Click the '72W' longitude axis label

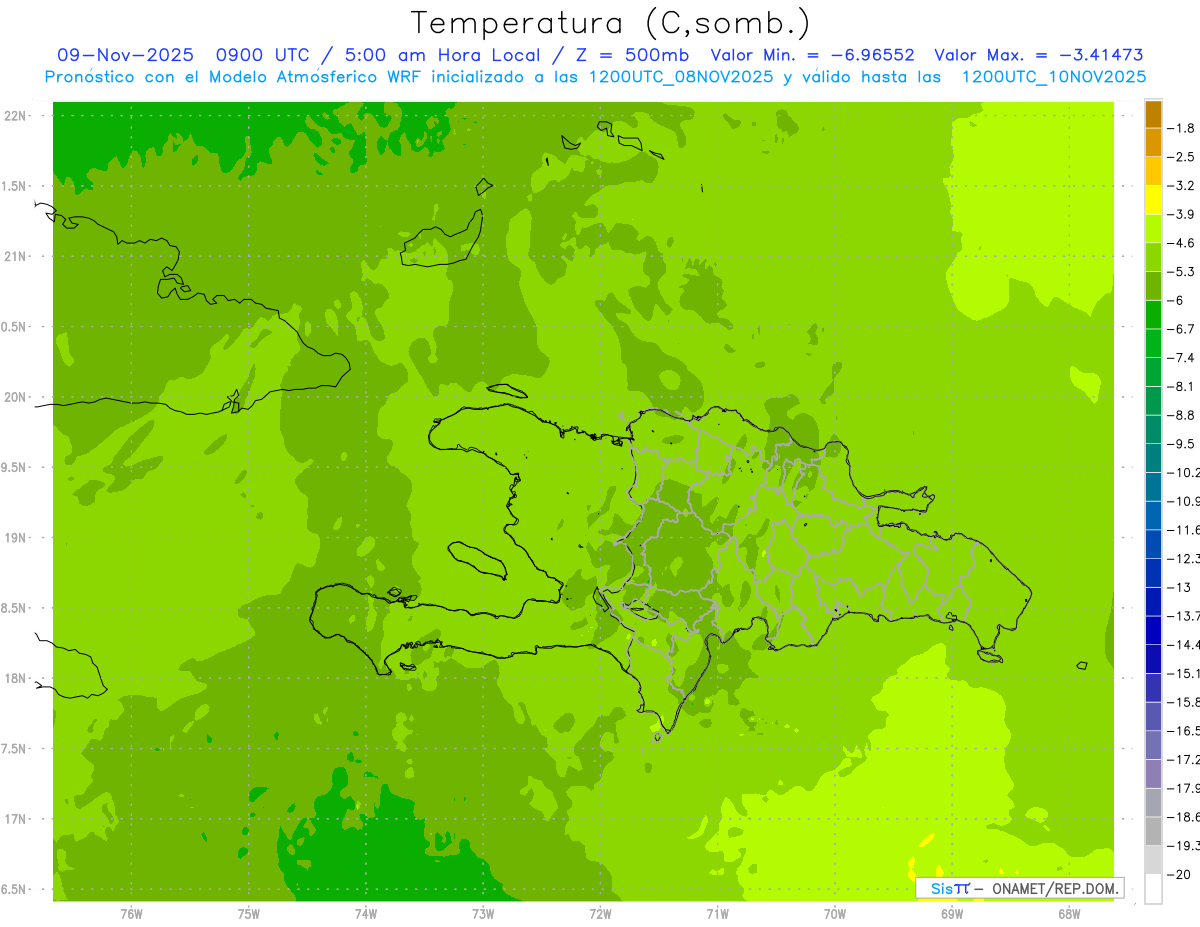[601, 914]
